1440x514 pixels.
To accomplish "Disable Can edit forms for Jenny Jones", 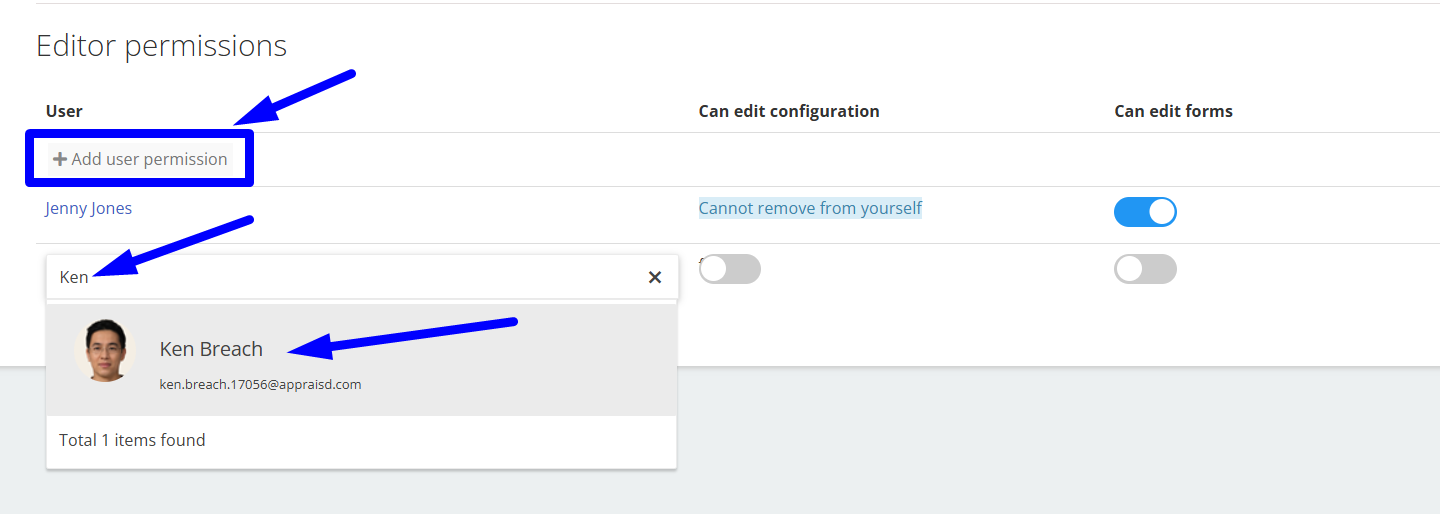I will [x=1145, y=212].
